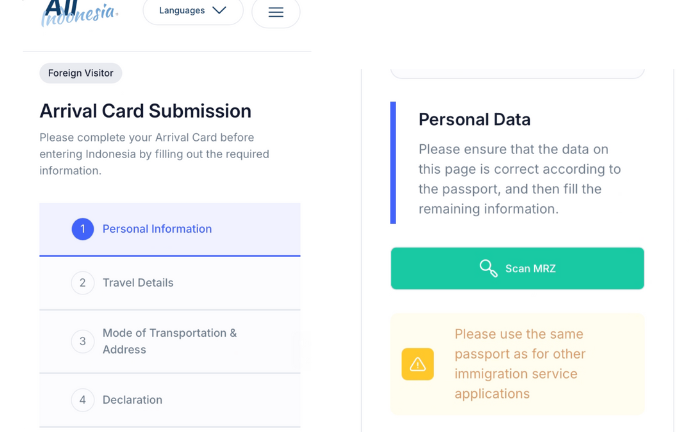The width and height of the screenshot is (694, 432).
Task: Click the All Indonesia logo
Action: tap(79, 13)
